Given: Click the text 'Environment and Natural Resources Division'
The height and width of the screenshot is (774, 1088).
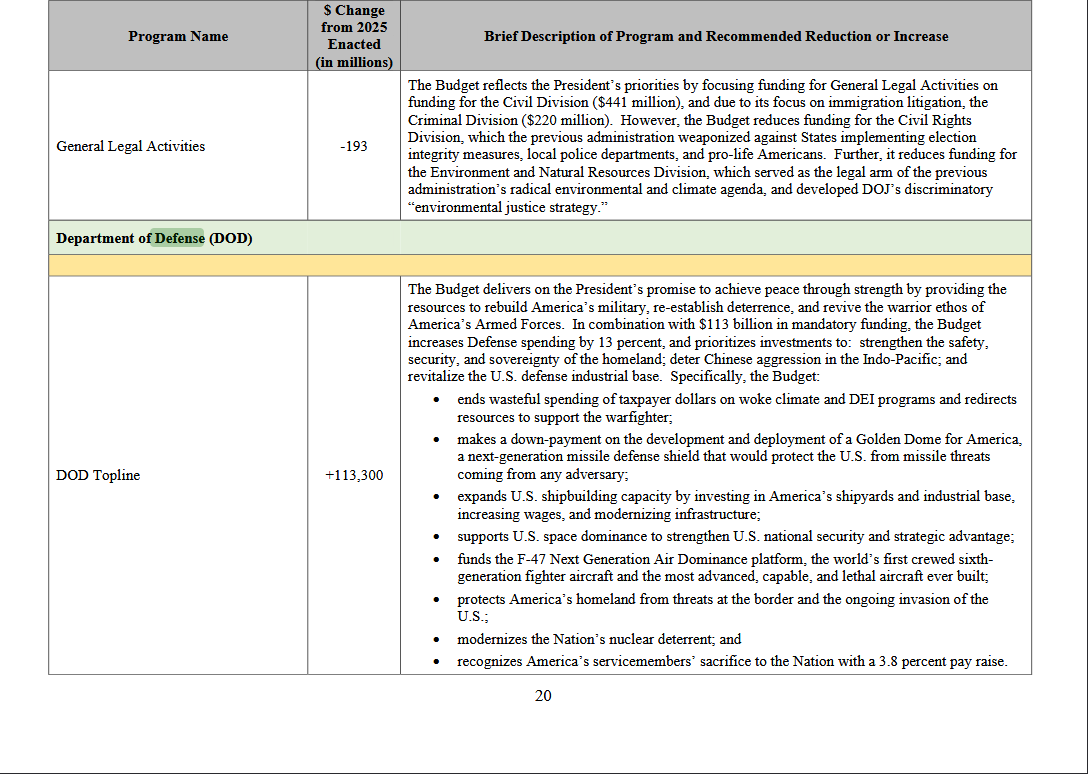Looking at the screenshot, I should 569,172.
